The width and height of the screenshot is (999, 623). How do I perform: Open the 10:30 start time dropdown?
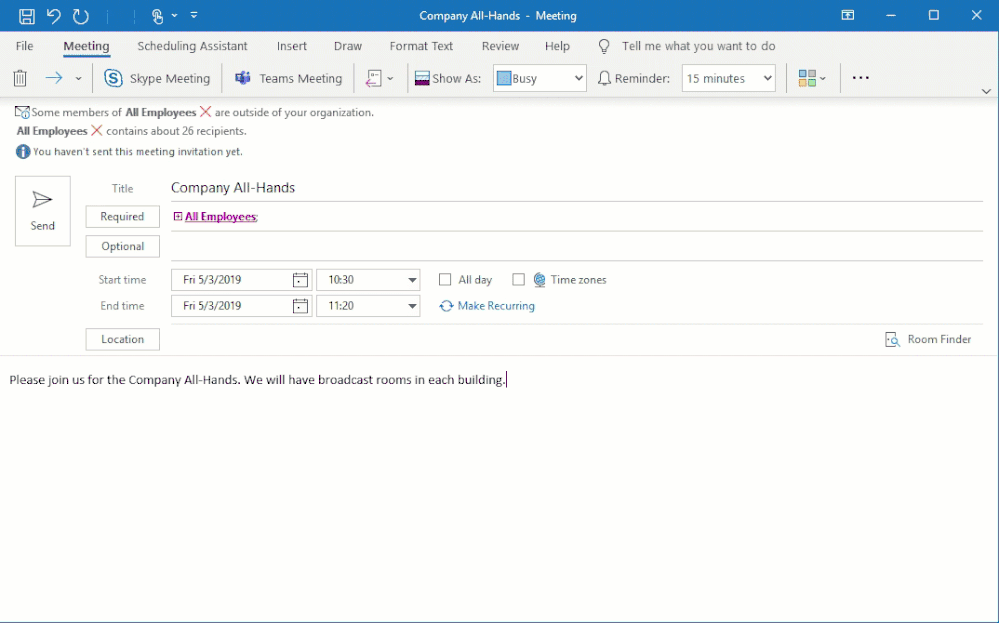tap(412, 280)
